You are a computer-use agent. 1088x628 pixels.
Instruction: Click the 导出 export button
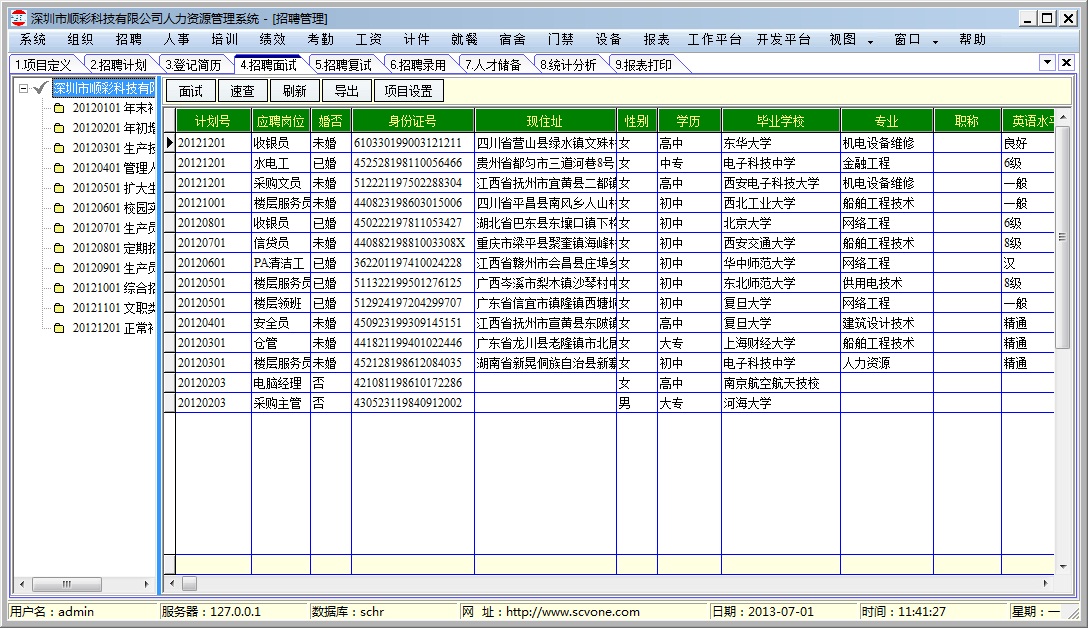[x=347, y=91]
